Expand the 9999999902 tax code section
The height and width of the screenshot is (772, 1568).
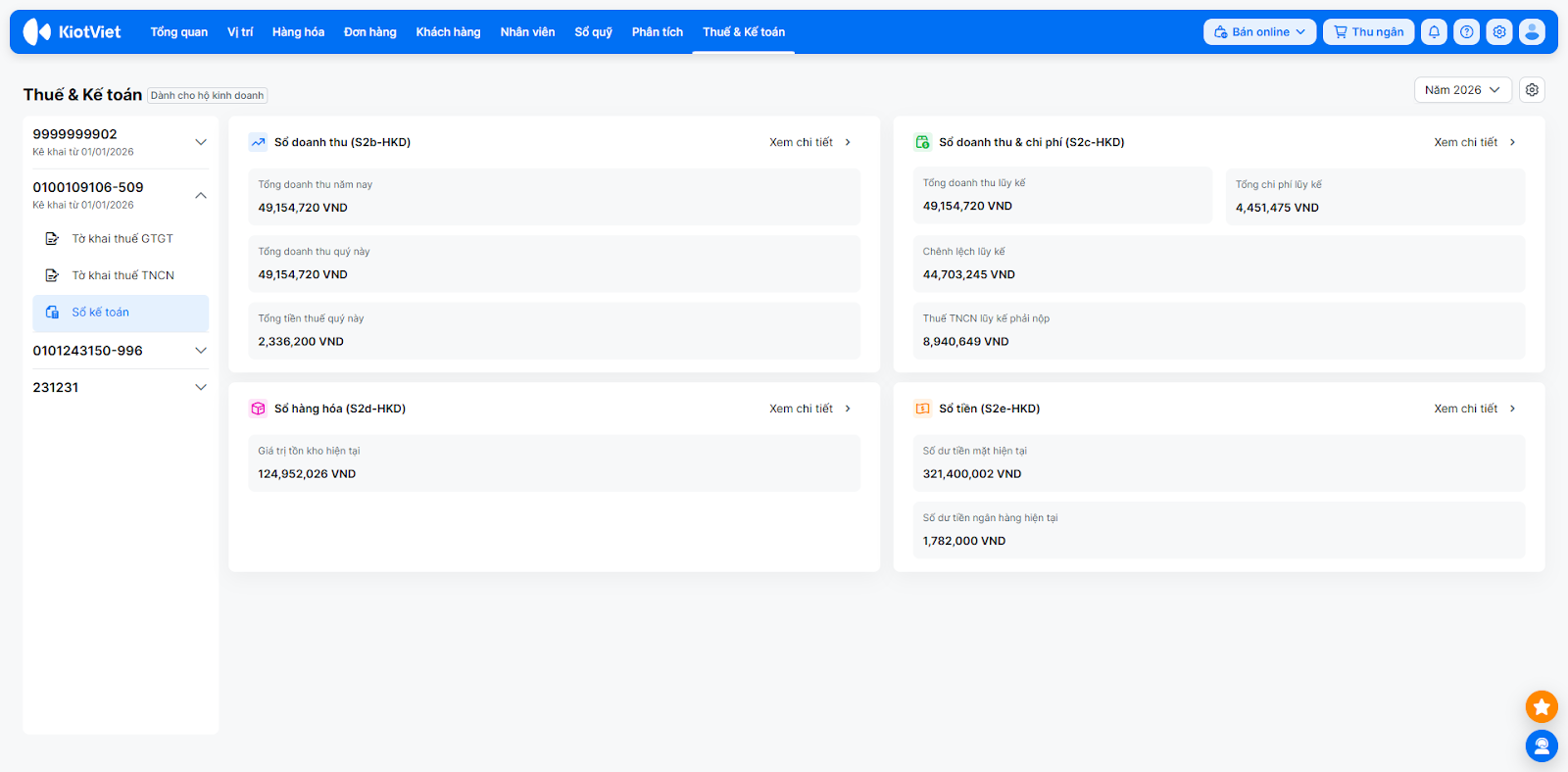[201, 142]
